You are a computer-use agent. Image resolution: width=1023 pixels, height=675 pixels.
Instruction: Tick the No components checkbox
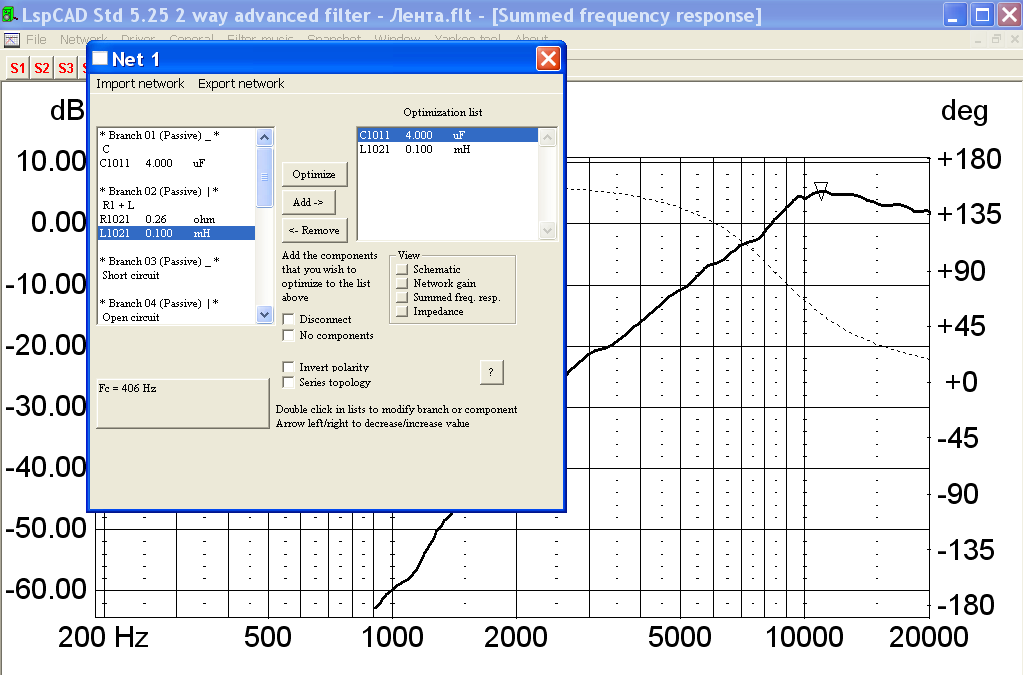[288, 335]
